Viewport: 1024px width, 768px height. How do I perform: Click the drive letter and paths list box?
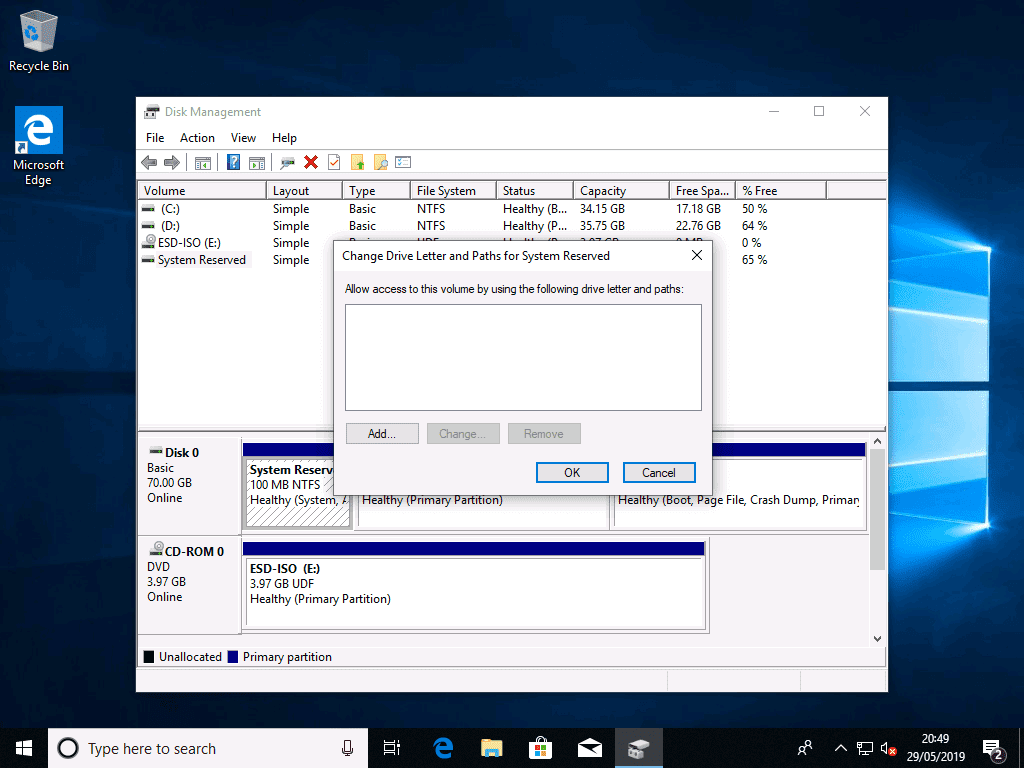click(x=523, y=357)
